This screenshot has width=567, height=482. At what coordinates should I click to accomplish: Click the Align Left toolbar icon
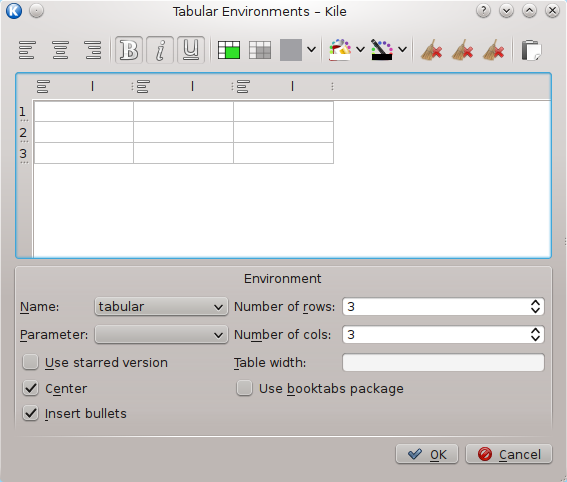pos(27,50)
